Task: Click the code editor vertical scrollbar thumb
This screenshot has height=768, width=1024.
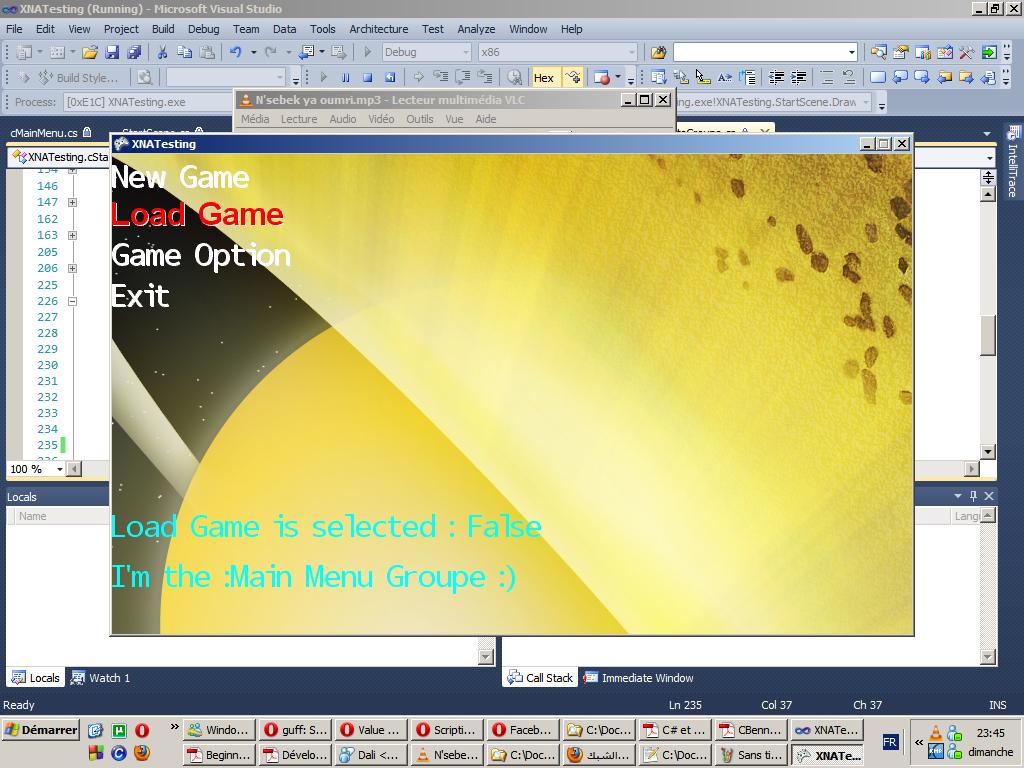Action: pos(988,335)
